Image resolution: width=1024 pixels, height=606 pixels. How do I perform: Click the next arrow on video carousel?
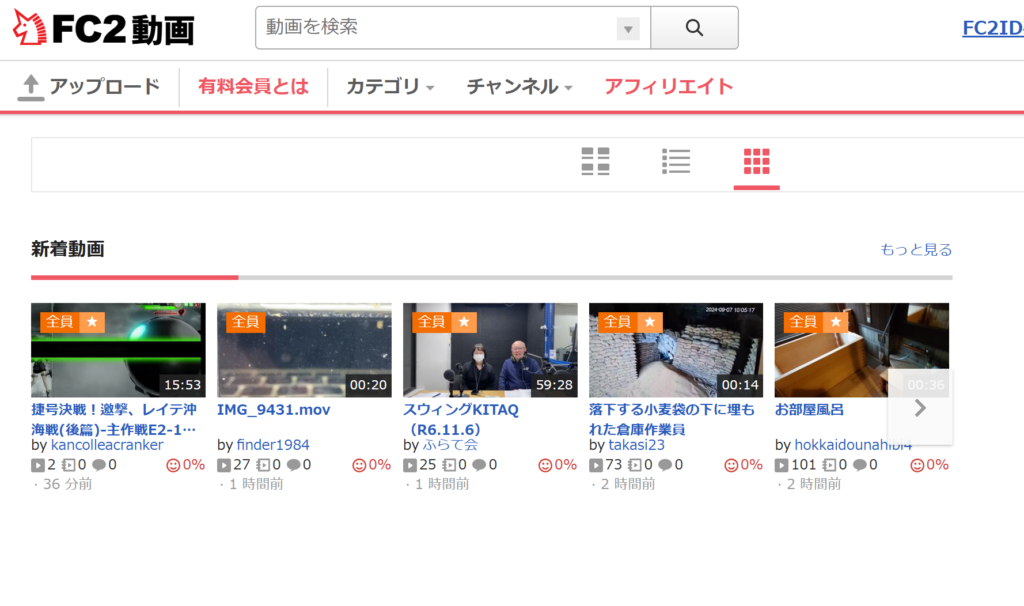coord(920,407)
